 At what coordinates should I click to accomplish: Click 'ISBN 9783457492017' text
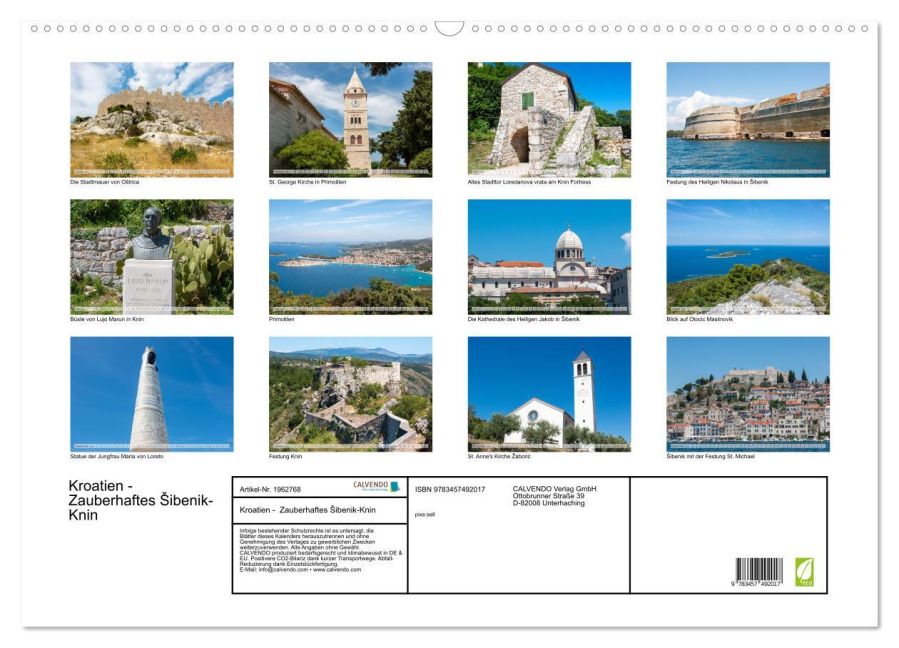coord(450,489)
